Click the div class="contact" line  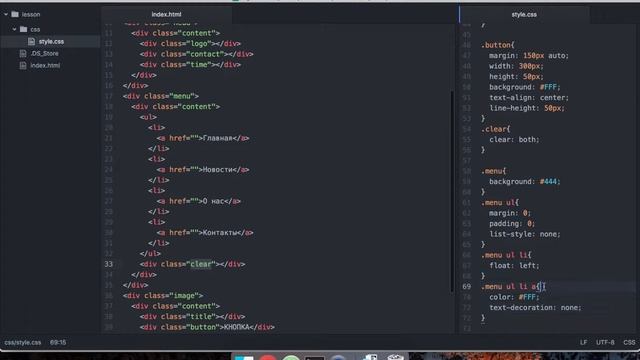[196, 54]
